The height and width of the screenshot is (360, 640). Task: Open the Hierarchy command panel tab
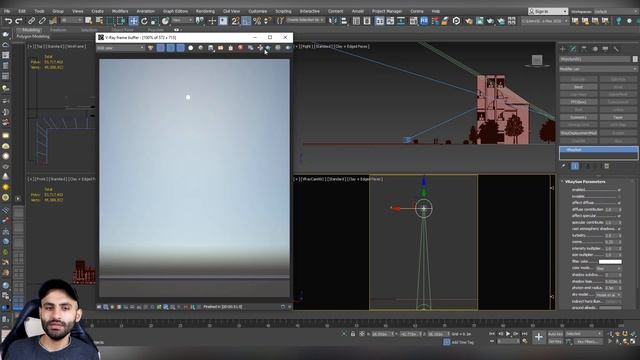click(584, 49)
